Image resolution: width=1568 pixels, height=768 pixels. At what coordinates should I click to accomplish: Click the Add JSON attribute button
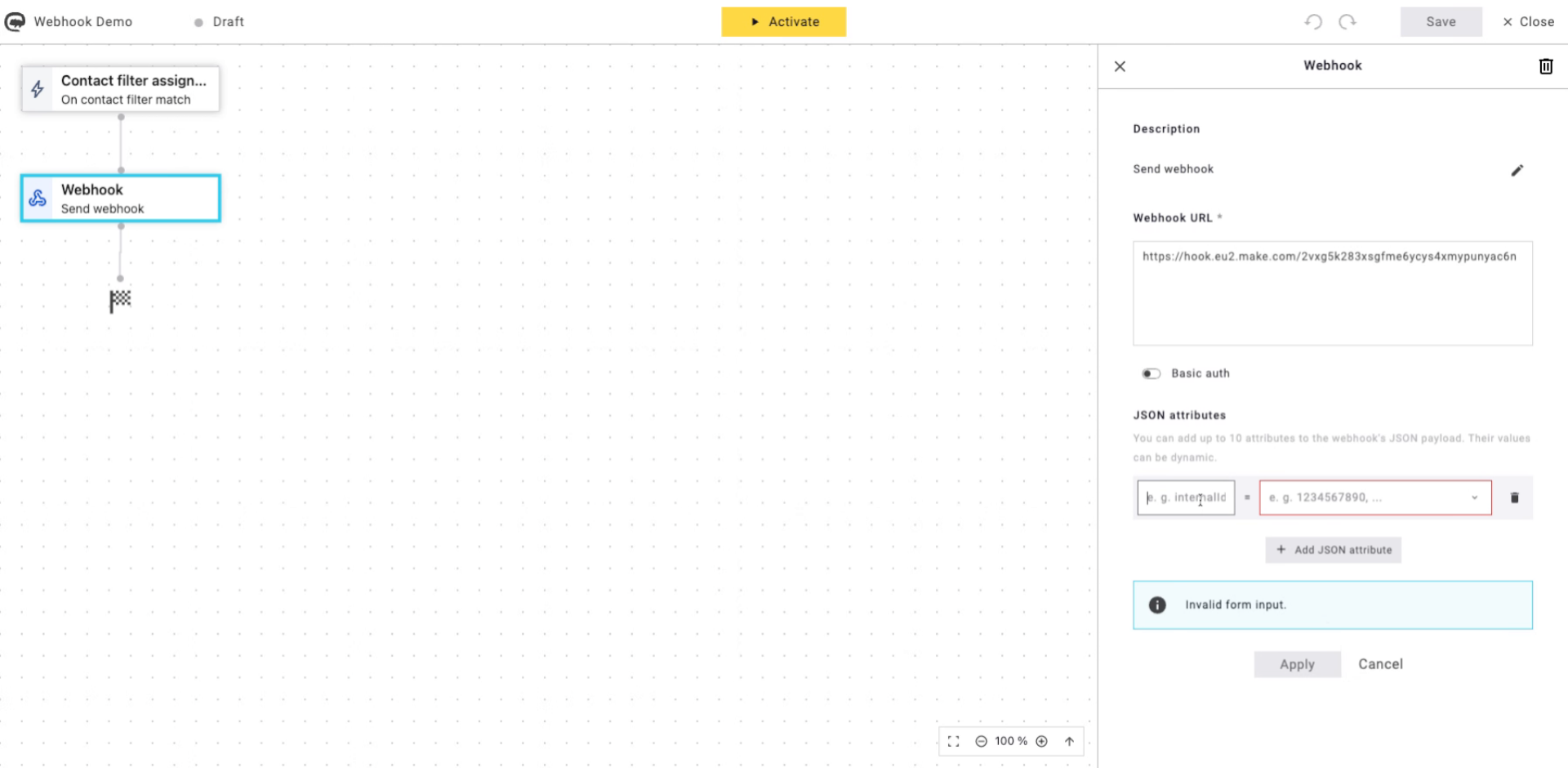(x=1333, y=550)
